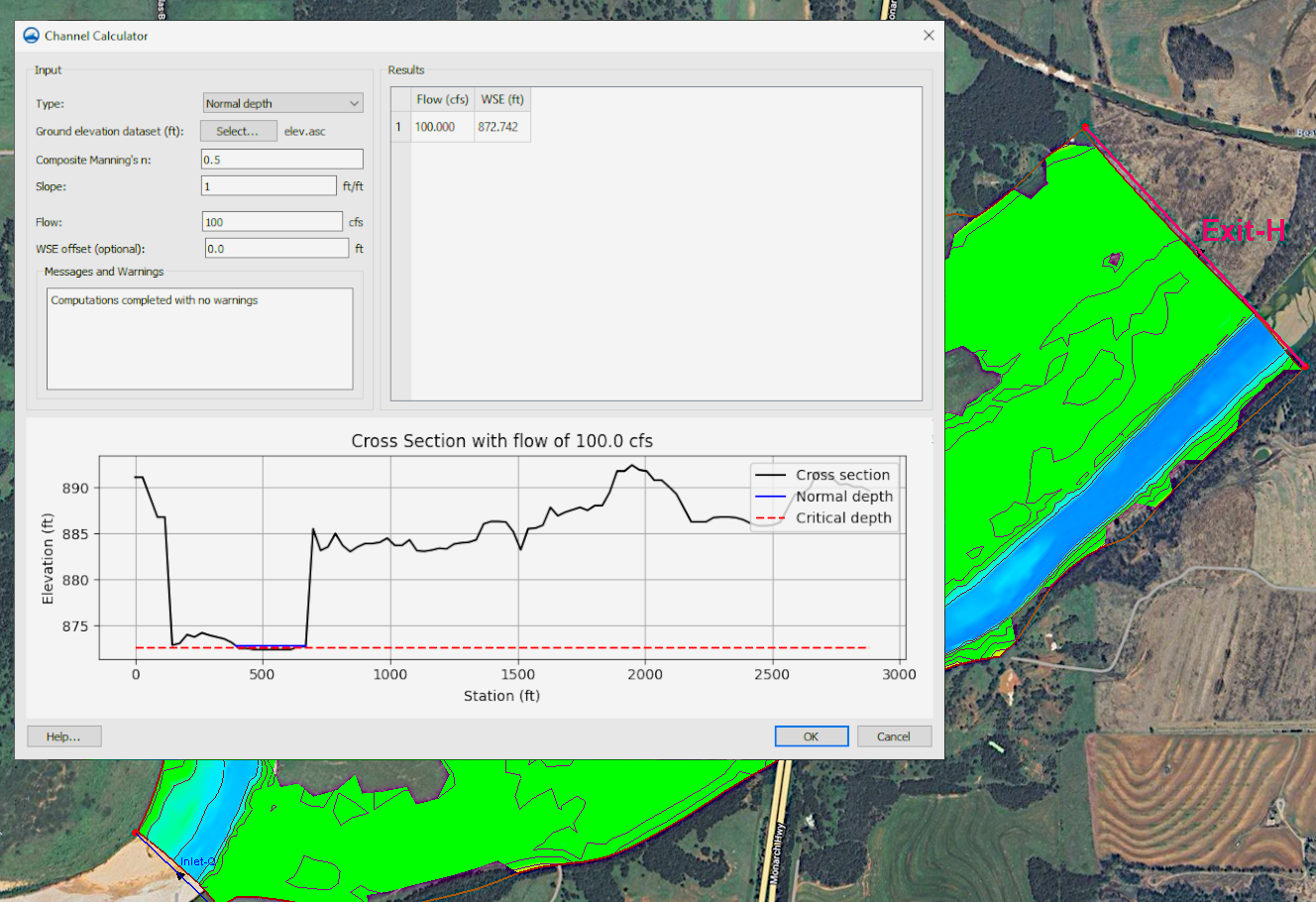
Task: Select the WSE offset optional field
Action: (x=276, y=249)
